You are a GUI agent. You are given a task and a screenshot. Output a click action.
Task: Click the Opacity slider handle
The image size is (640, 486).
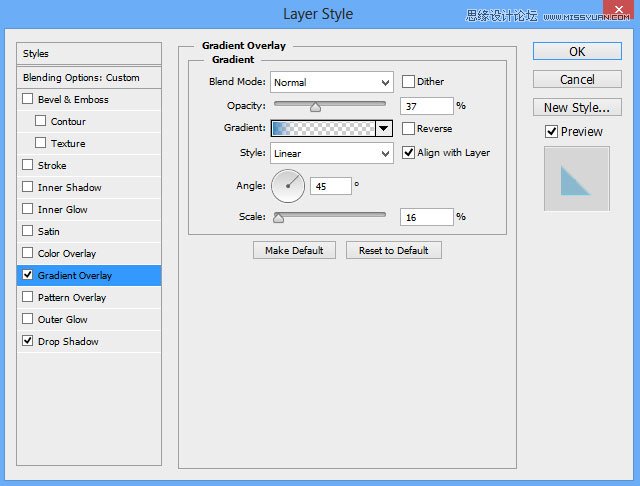315,107
